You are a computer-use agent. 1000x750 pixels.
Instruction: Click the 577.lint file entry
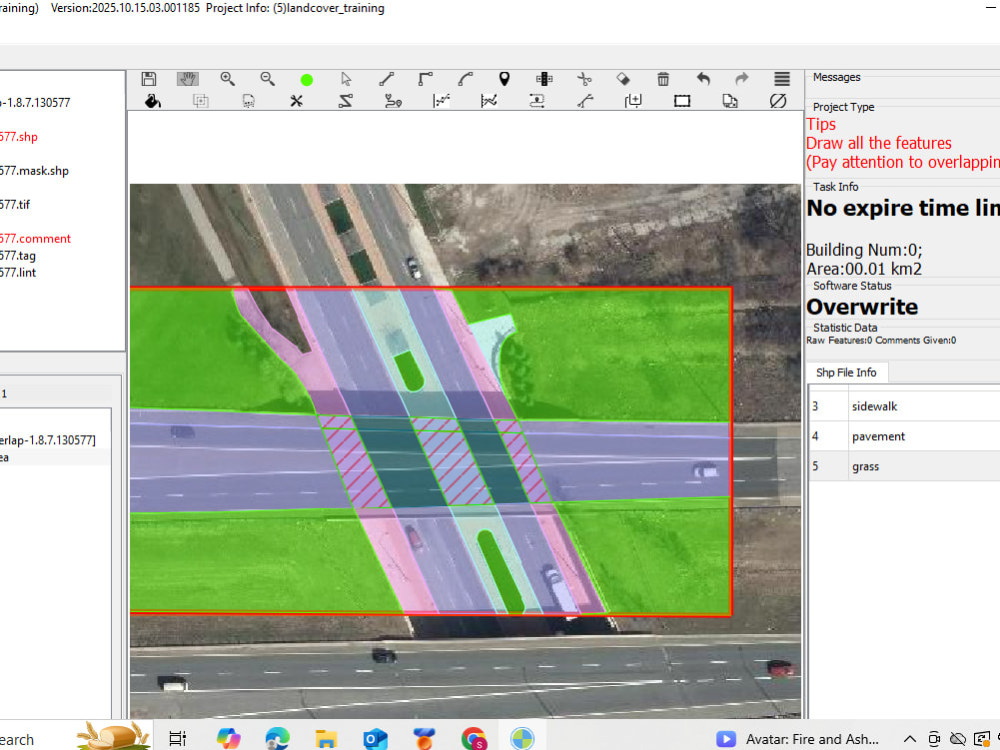click(x=18, y=273)
